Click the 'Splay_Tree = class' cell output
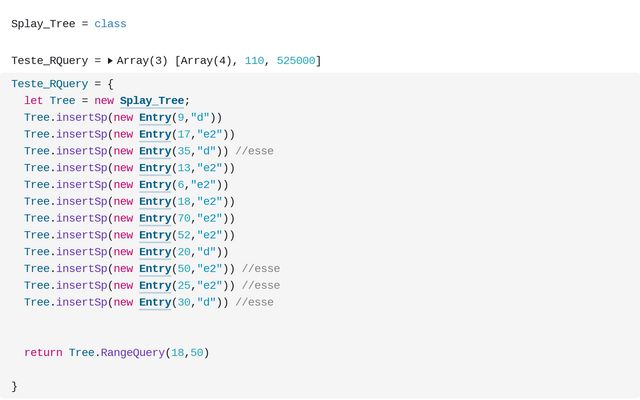This screenshot has width=640, height=400. [68, 23]
